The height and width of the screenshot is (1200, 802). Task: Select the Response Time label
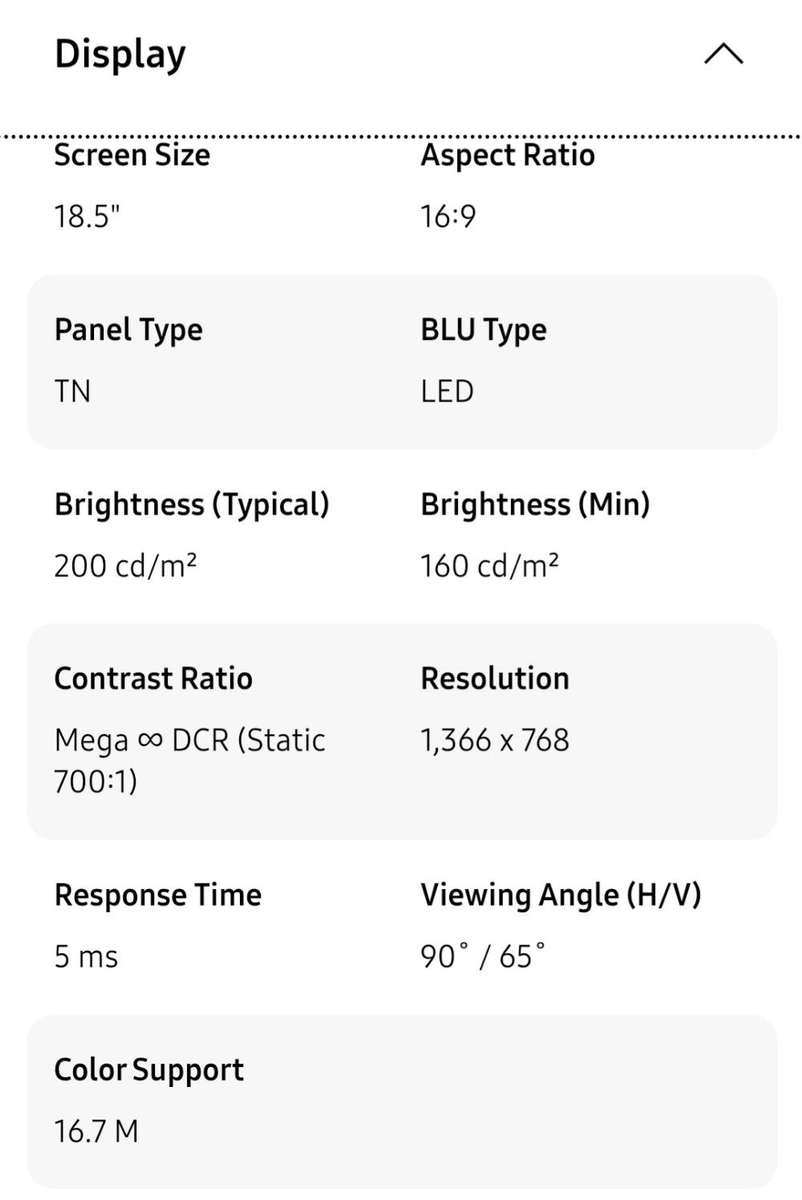click(x=157, y=895)
